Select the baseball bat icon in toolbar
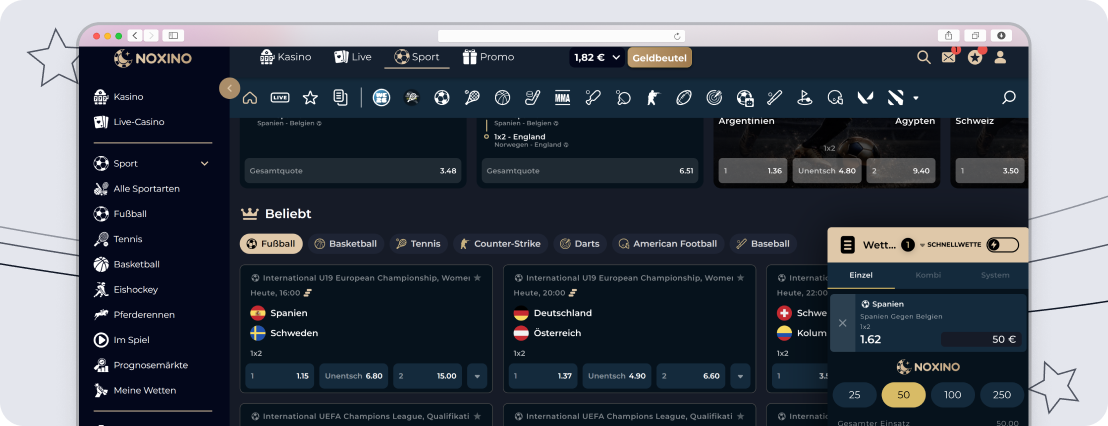This screenshot has height=426, width=1108. coord(775,97)
